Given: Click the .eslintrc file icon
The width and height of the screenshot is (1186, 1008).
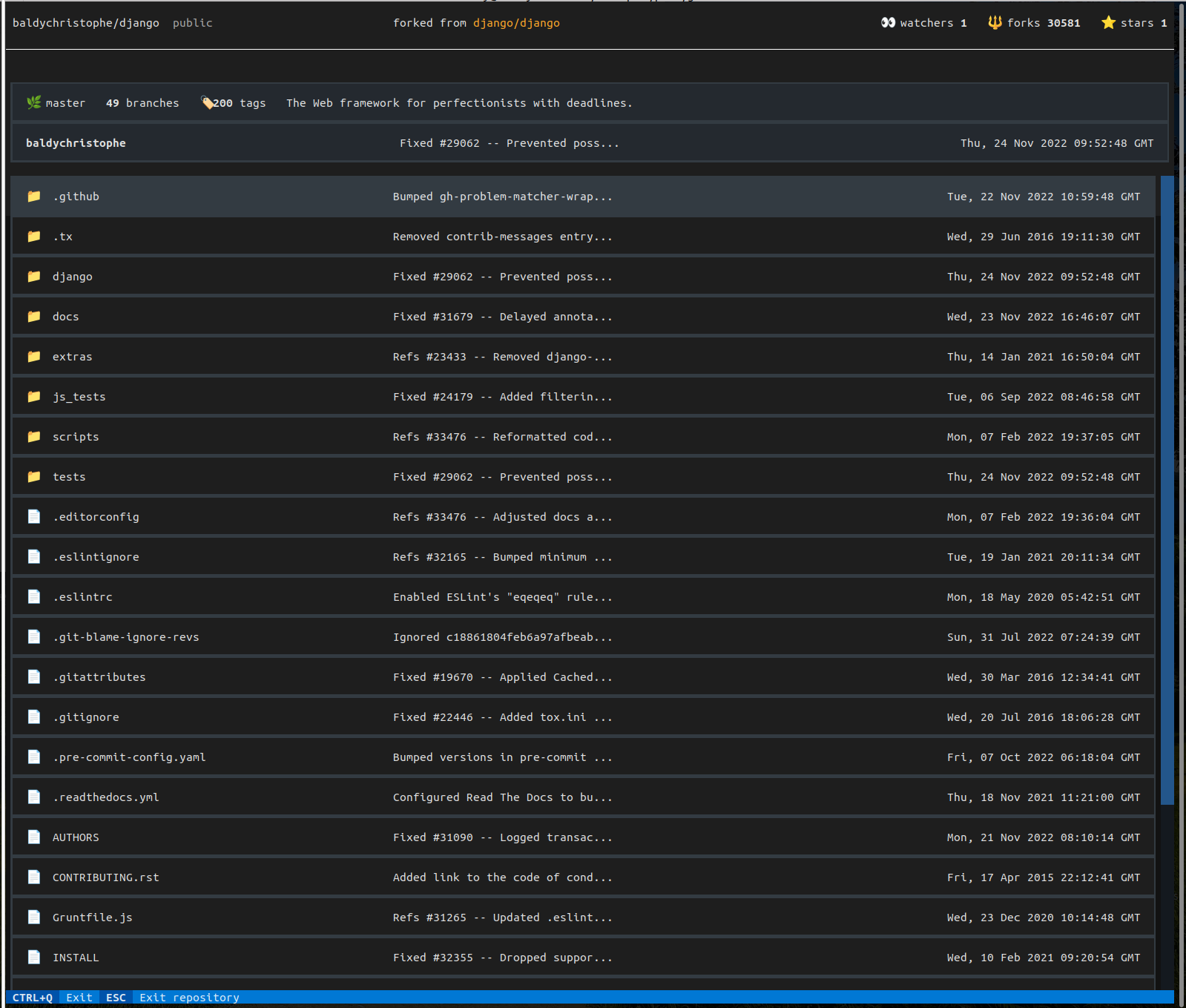Looking at the screenshot, I should (x=34, y=596).
